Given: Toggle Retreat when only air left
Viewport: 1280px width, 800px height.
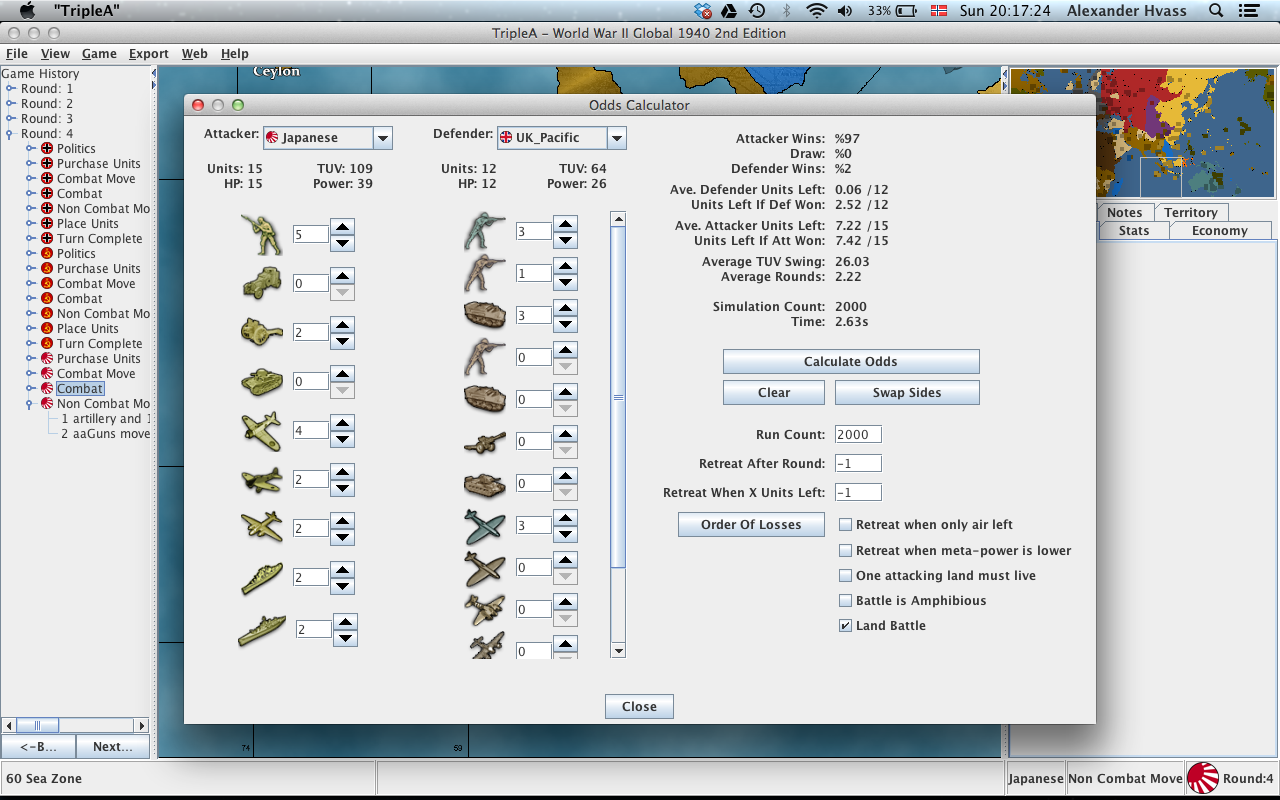Looking at the screenshot, I should [x=846, y=524].
